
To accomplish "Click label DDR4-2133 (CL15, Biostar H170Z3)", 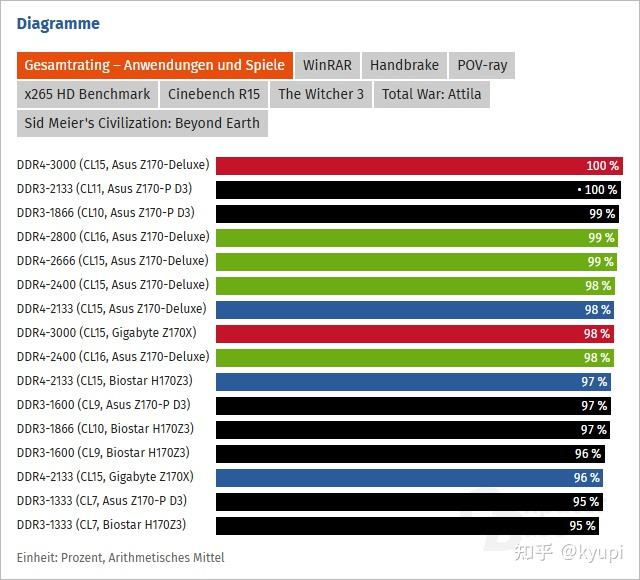I will [x=104, y=381].
